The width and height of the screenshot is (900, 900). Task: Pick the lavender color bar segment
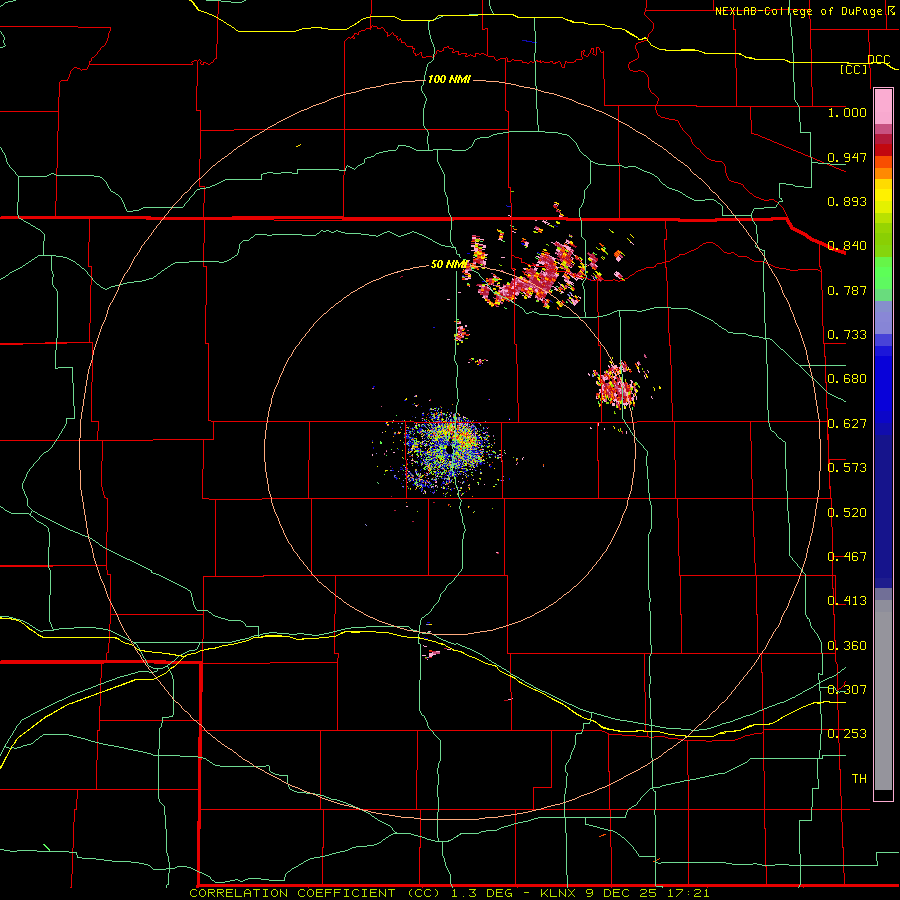click(x=883, y=317)
